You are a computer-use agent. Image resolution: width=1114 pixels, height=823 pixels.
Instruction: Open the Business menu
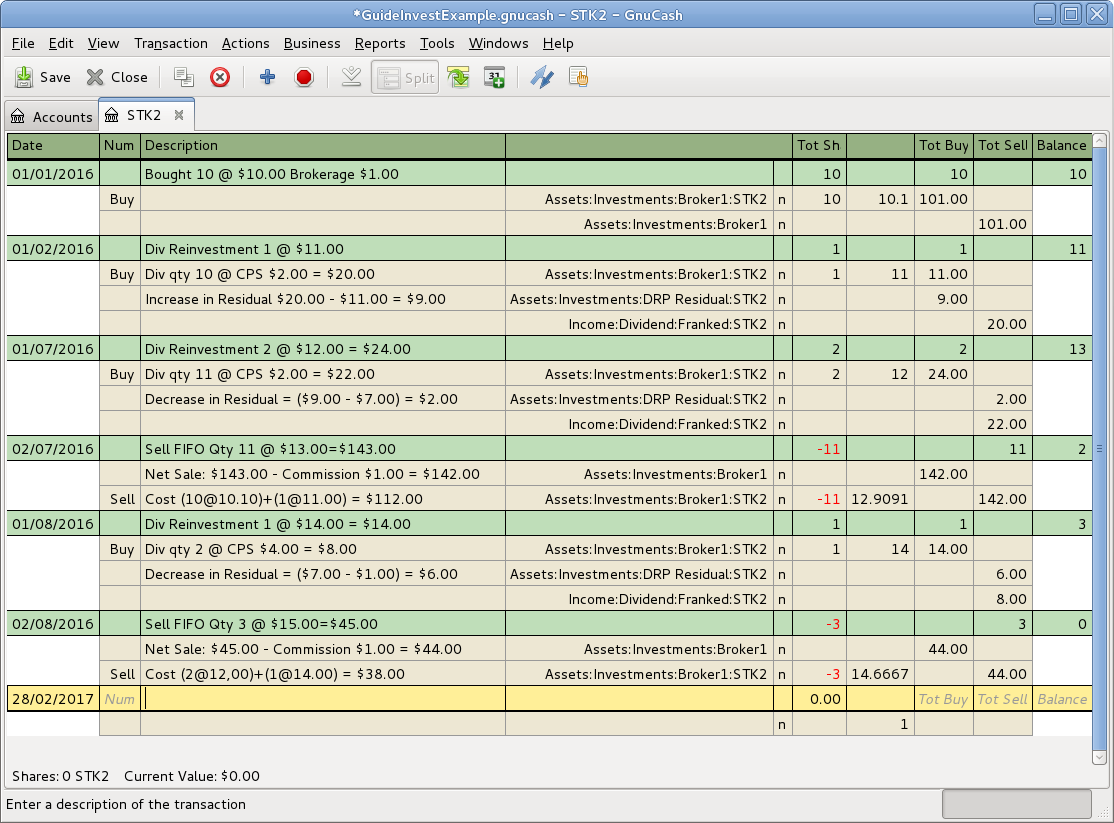[x=312, y=43]
